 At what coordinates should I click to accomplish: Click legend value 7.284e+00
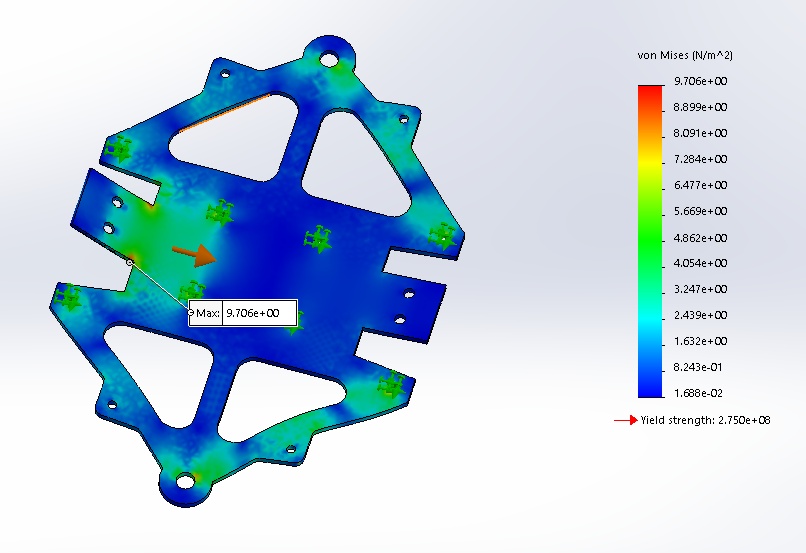(x=701, y=159)
